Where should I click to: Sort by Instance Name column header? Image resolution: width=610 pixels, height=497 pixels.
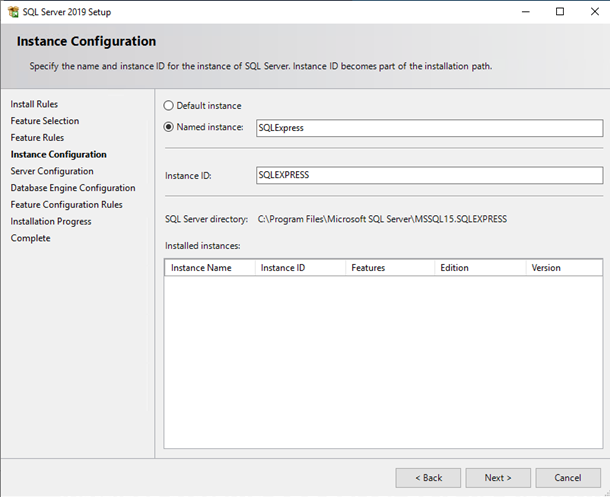point(210,268)
